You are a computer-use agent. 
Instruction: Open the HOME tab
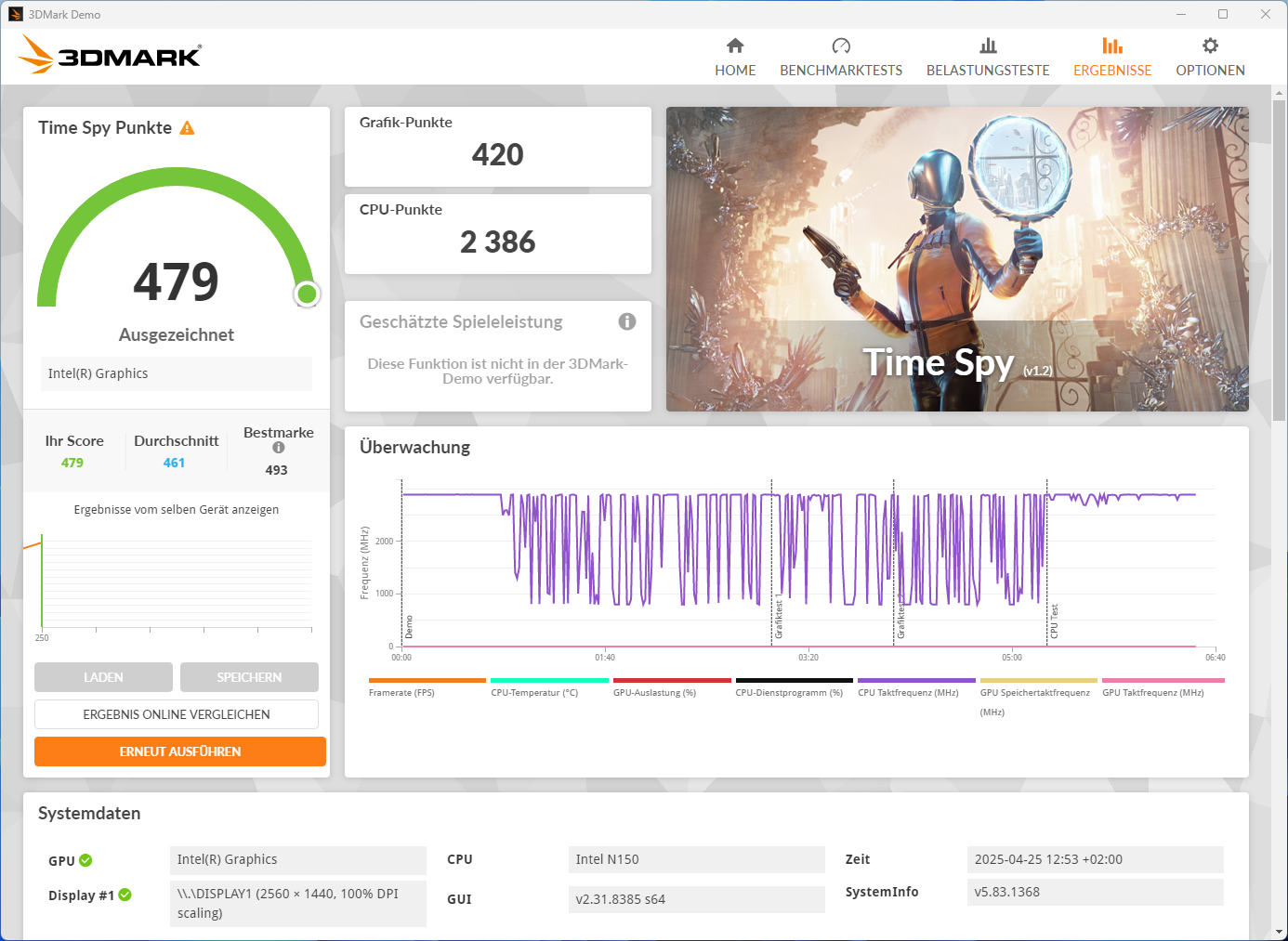(x=735, y=58)
